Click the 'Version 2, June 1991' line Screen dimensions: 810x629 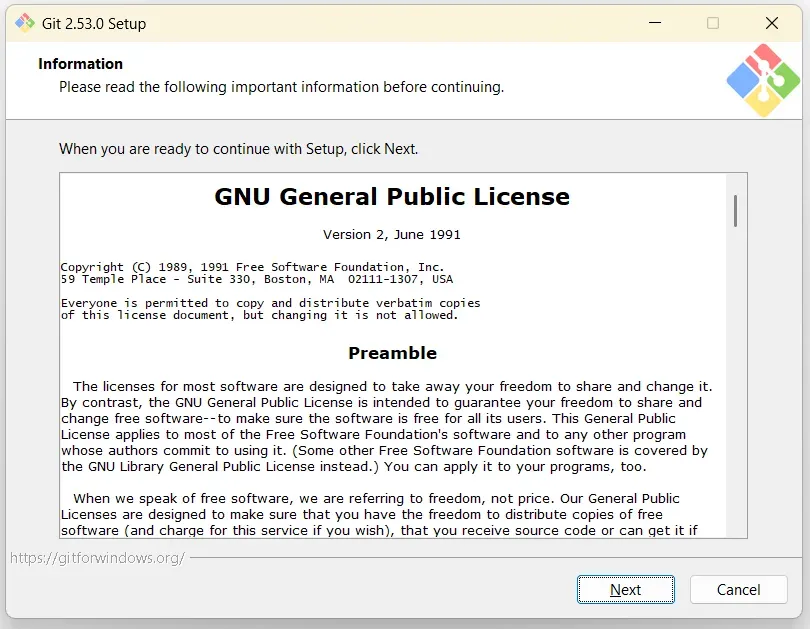(x=392, y=234)
